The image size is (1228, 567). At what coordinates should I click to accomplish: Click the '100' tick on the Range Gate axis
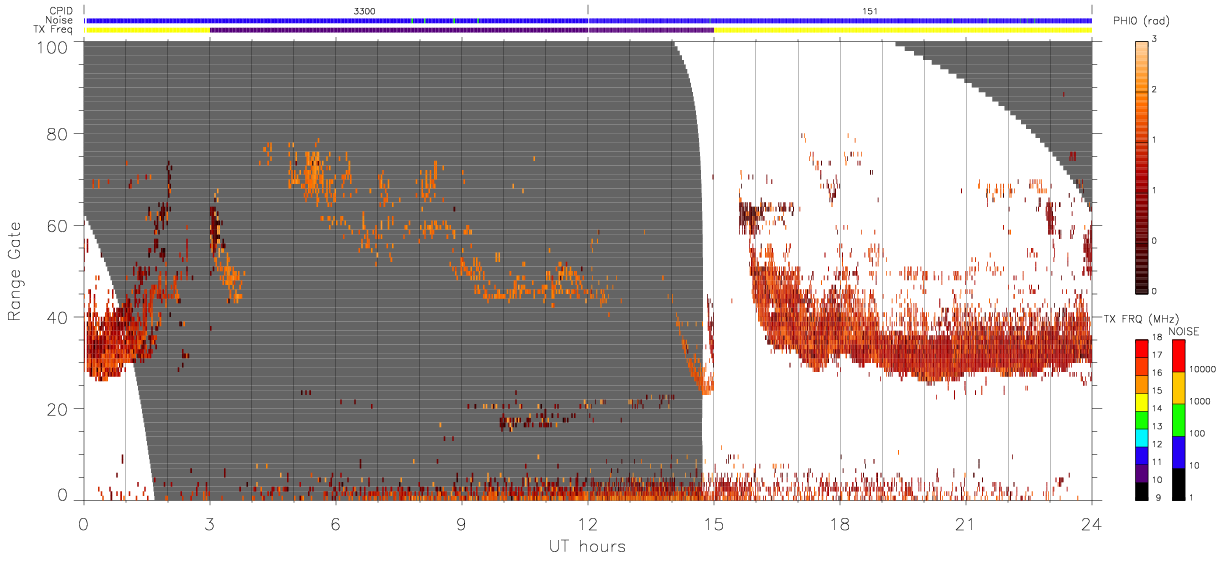[x=54, y=47]
